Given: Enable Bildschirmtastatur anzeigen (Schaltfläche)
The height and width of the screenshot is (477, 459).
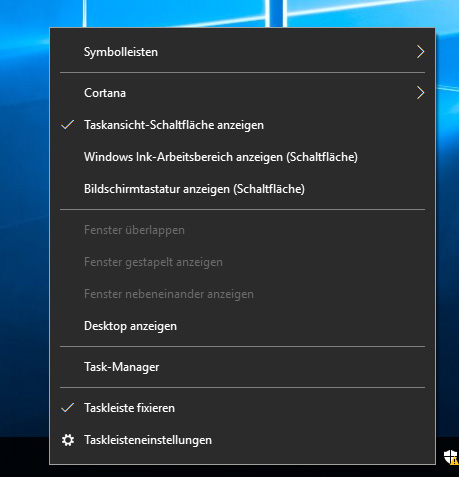Looking at the screenshot, I should [x=242, y=189].
